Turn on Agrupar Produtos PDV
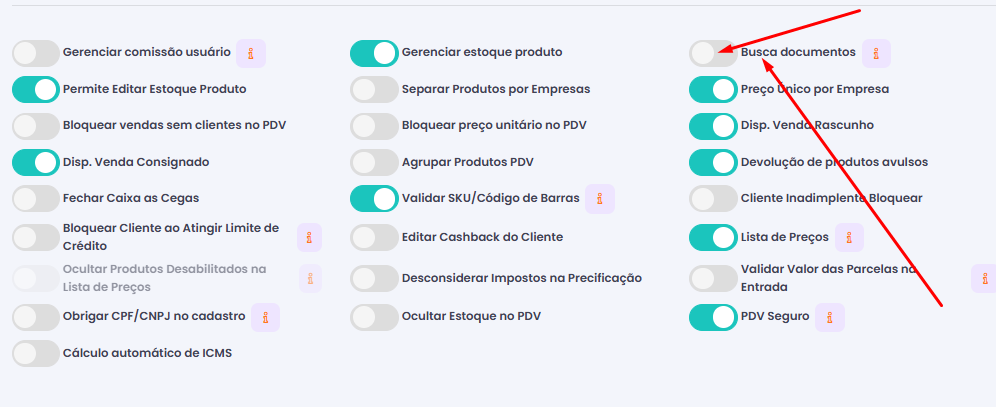This screenshot has width=996, height=407. (x=374, y=163)
